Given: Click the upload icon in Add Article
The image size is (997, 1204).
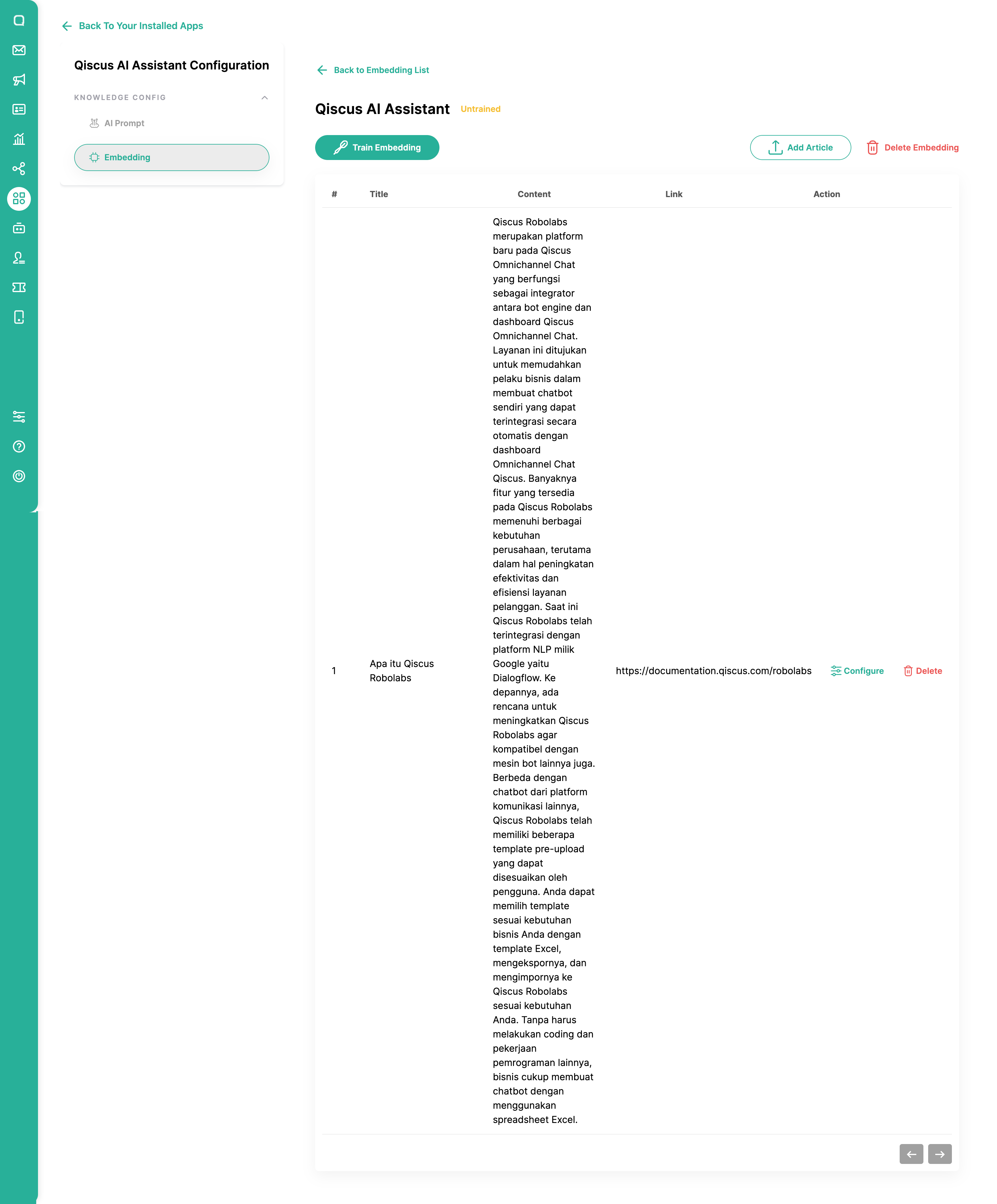Looking at the screenshot, I should tap(775, 147).
